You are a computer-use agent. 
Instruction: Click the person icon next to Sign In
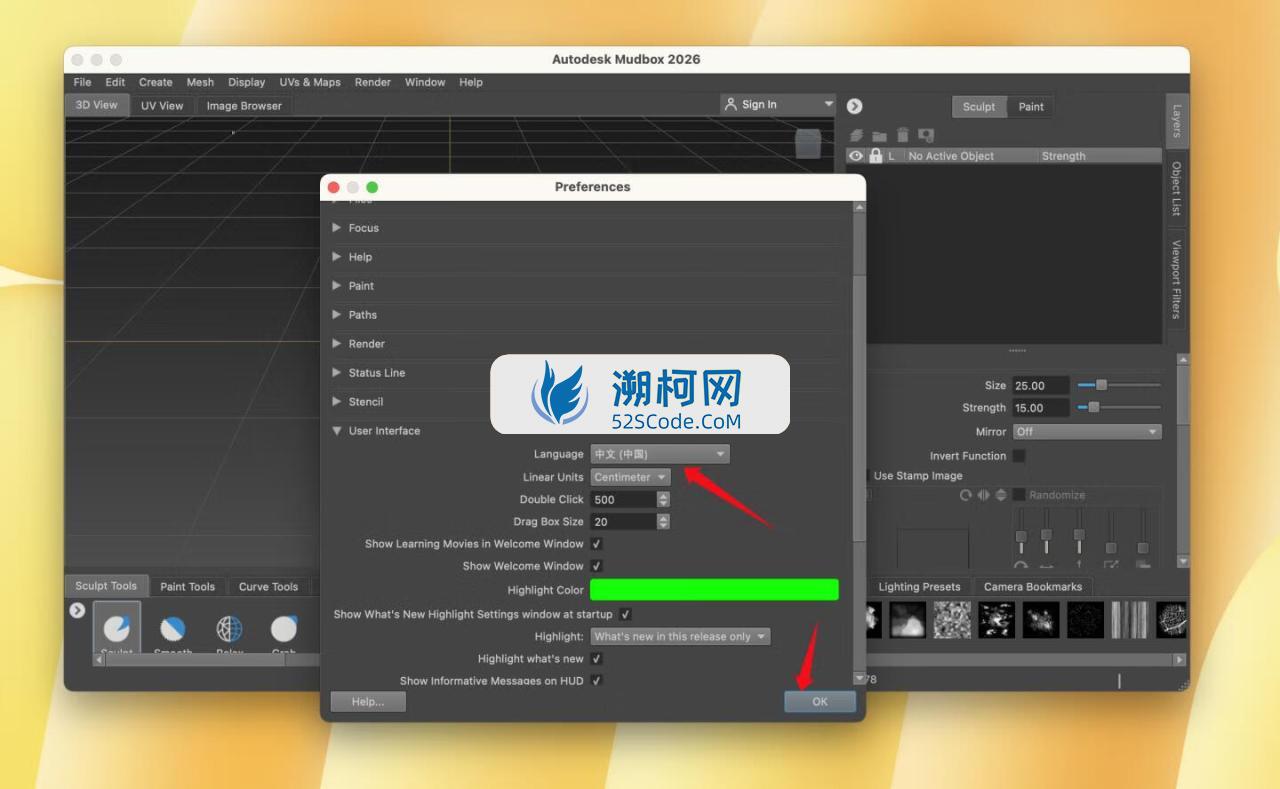[731, 104]
